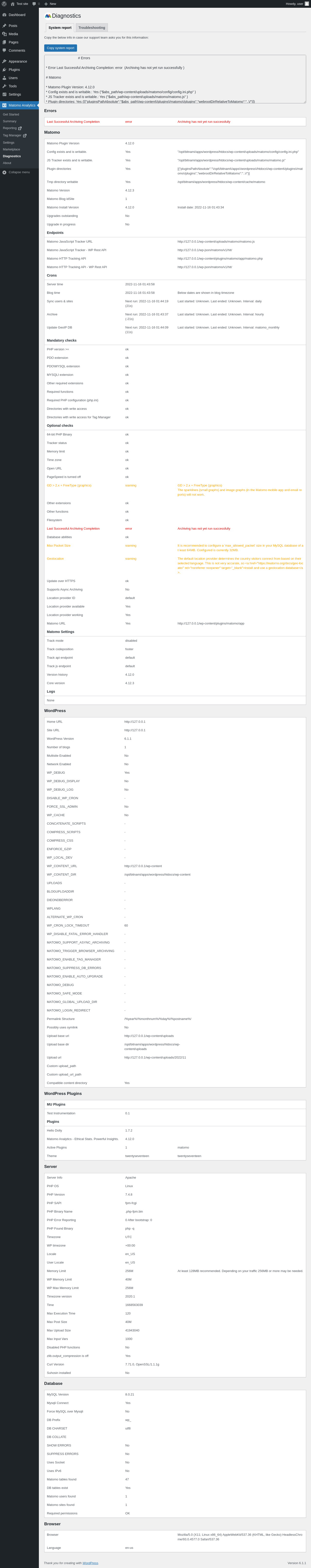Click the Posts pin icon

(4, 25)
